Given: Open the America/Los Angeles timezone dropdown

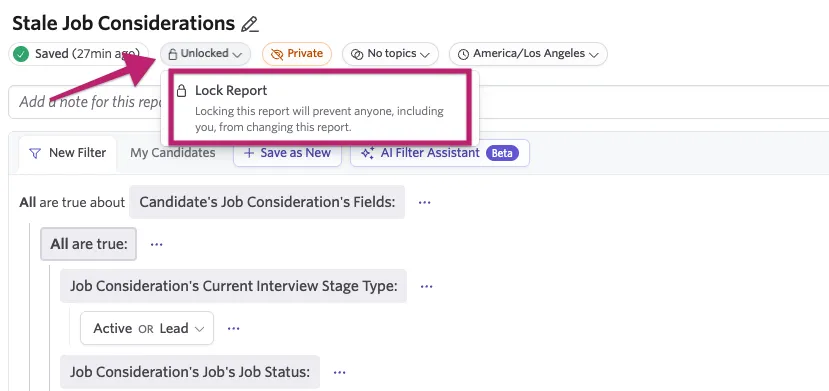Looking at the screenshot, I should coord(528,54).
